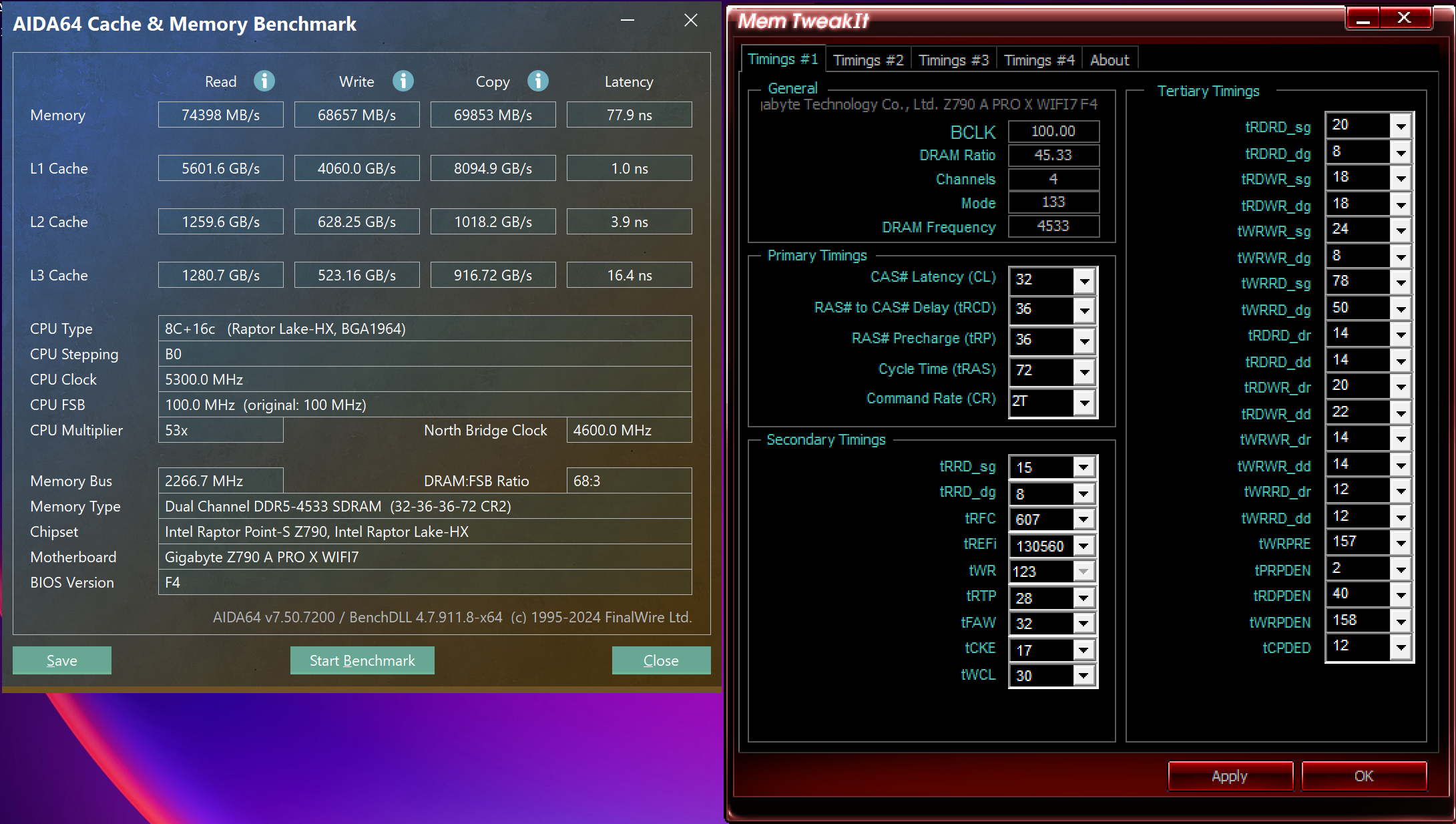Open the Timings #3 tab

pyautogui.click(x=954, y=60)
